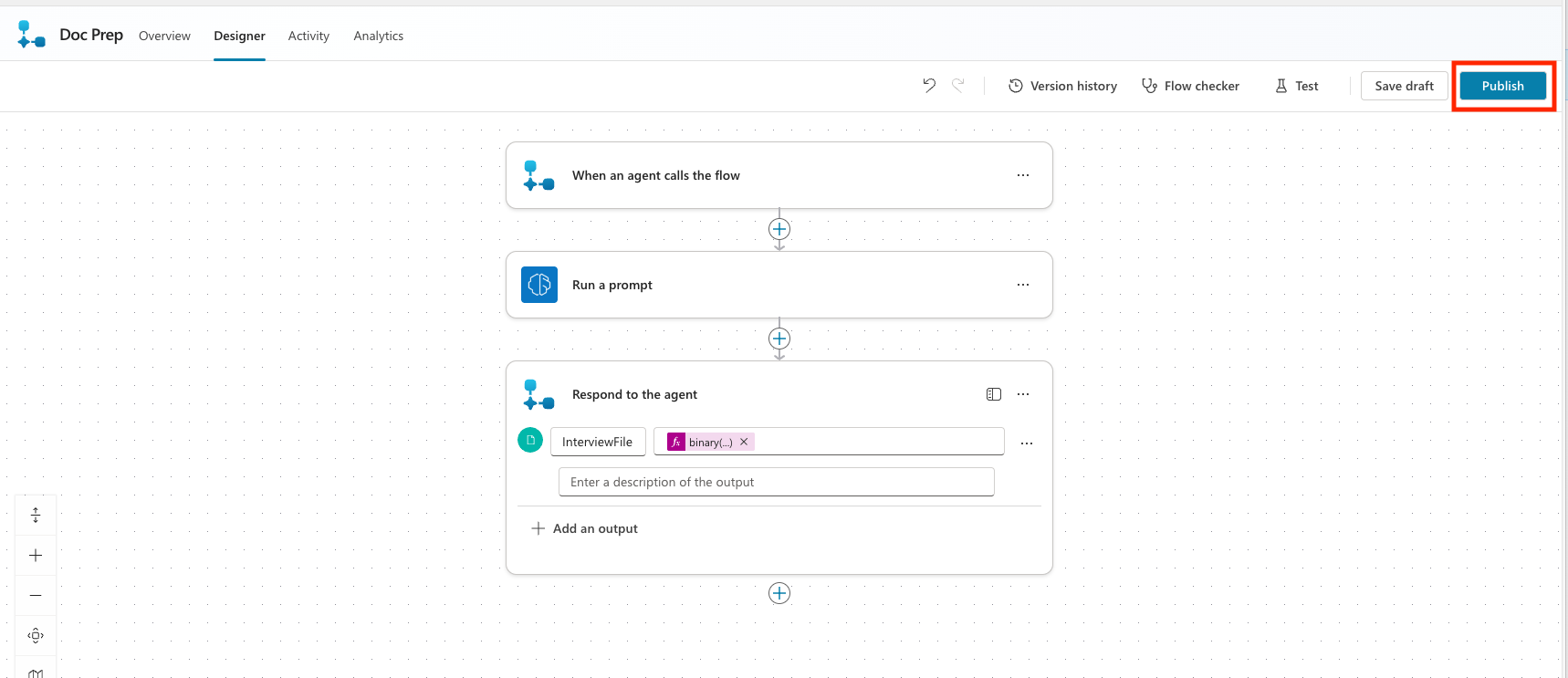Open options menu for trigger step
The width and height of the screenshot is (1568, 678).
[x=1023, y=175]
